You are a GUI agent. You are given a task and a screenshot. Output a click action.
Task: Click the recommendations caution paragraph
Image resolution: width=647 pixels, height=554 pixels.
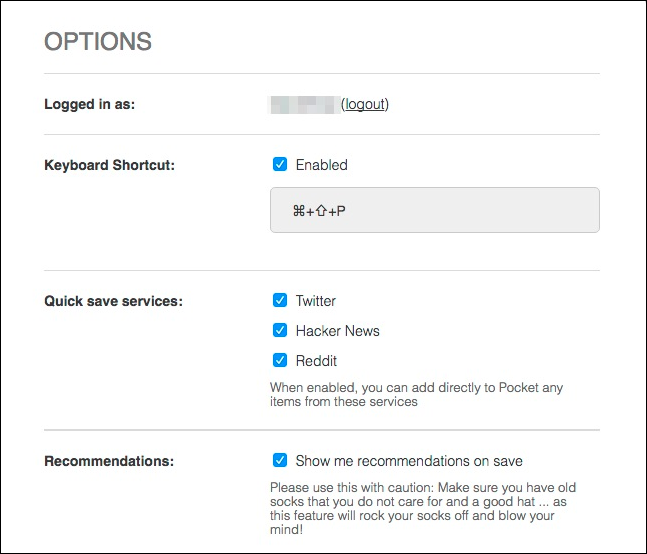423,510
